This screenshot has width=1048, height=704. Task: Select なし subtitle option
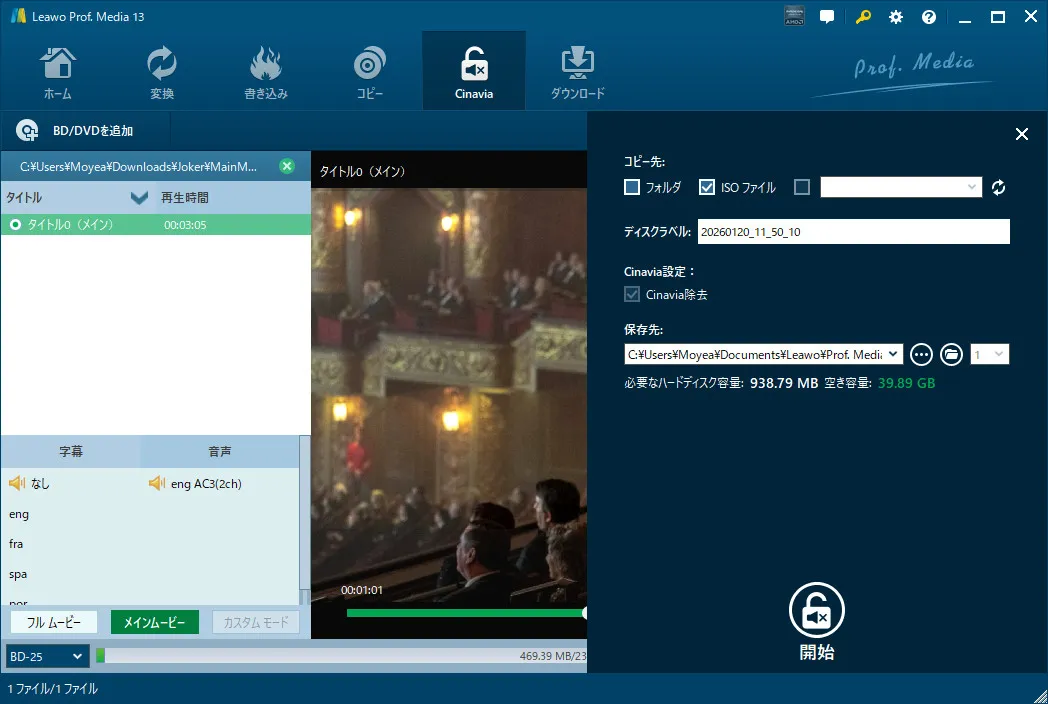(39, 483)
